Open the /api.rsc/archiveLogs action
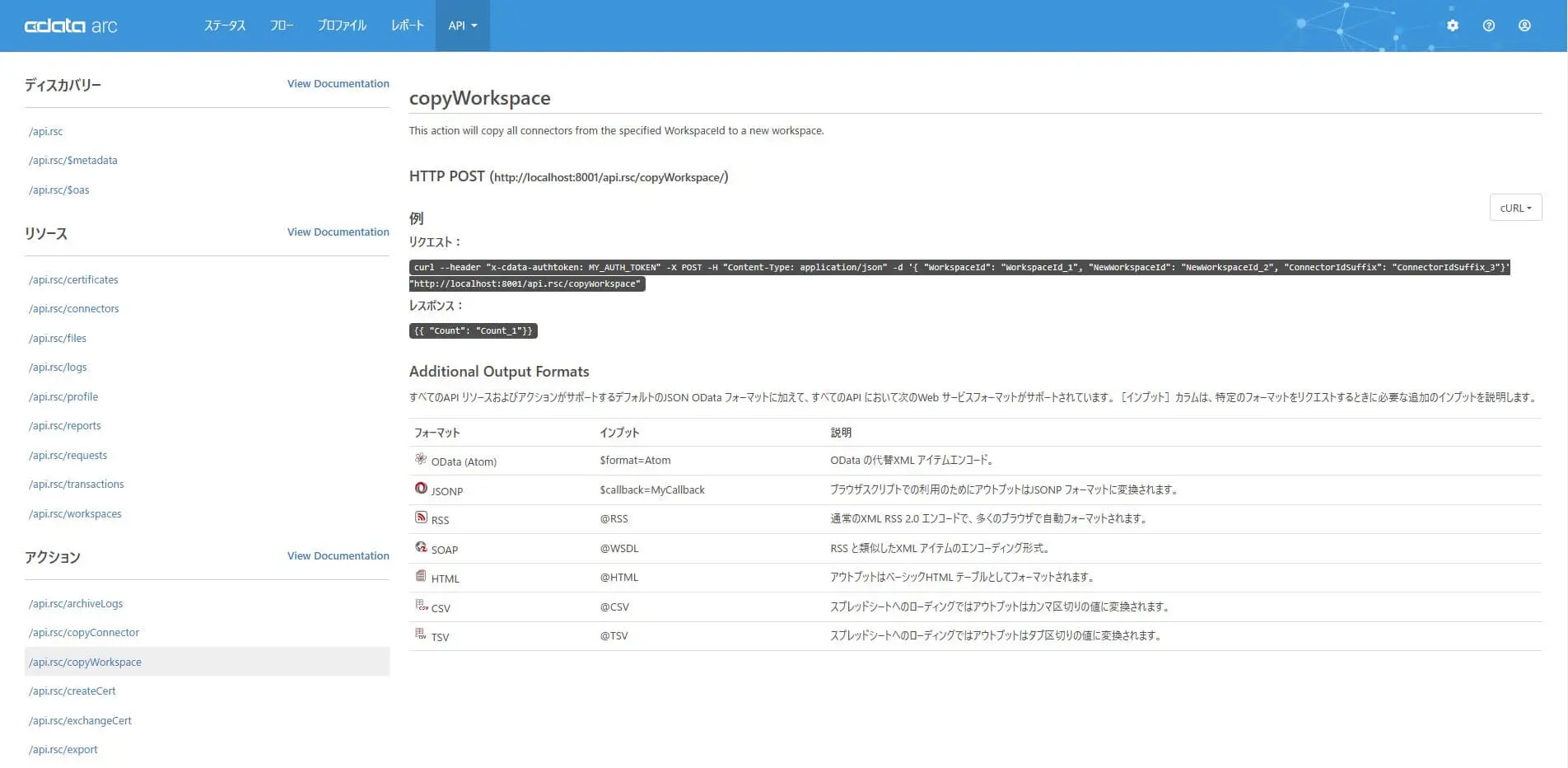Viewport: 1568px width, 768px height. 76,604
